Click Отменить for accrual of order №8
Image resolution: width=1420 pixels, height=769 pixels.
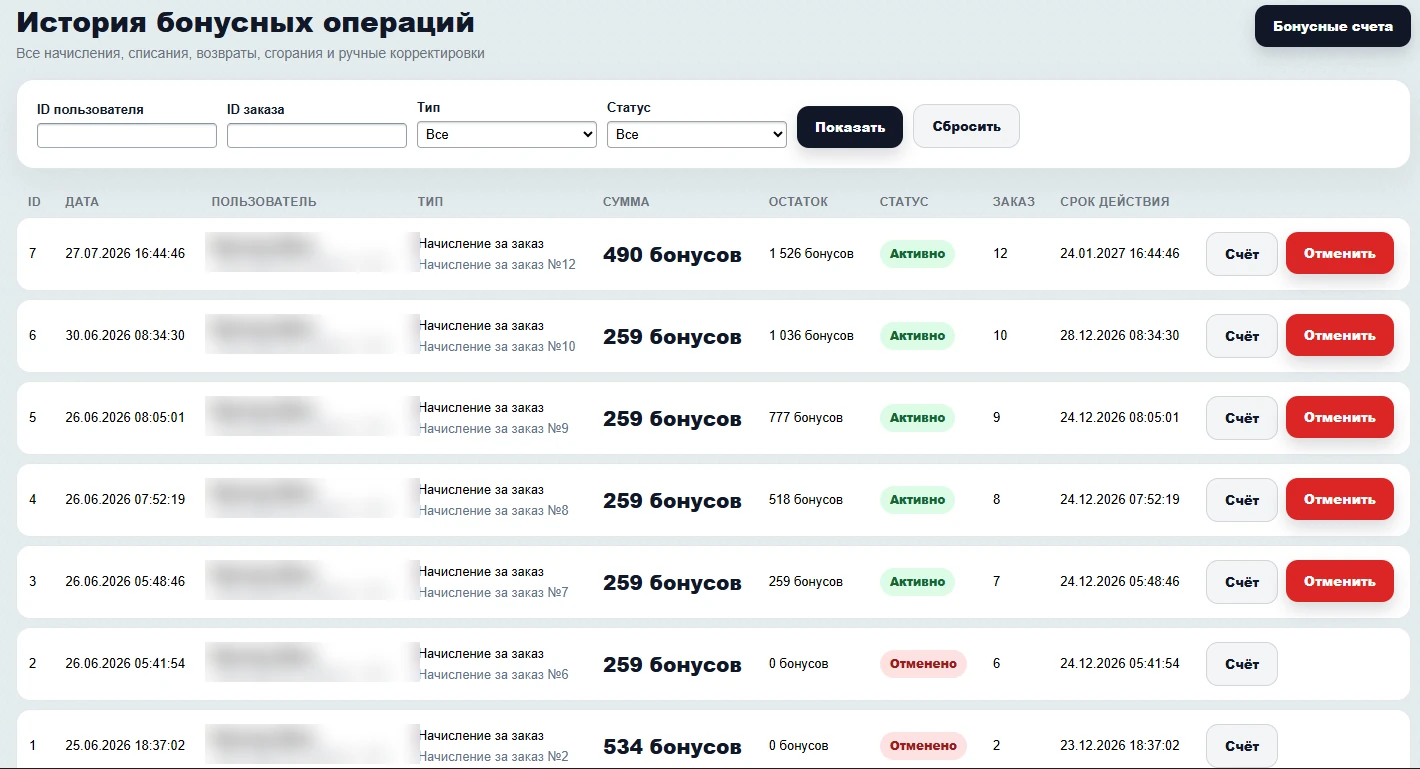(x=1340, y=500)
